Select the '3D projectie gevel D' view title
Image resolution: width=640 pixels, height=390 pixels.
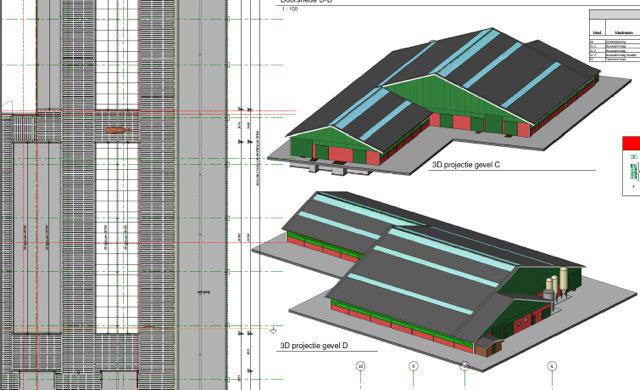[314, 346]
